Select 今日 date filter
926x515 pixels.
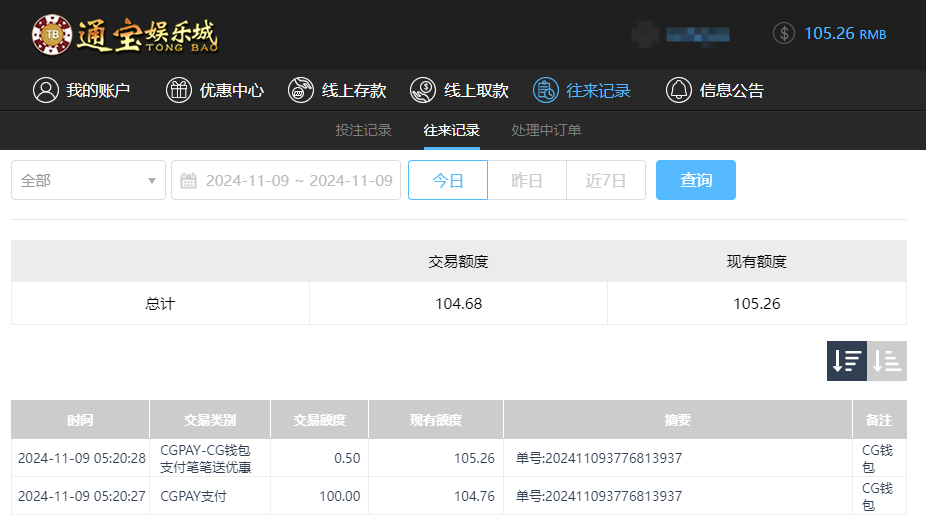[x=448, y=180]
